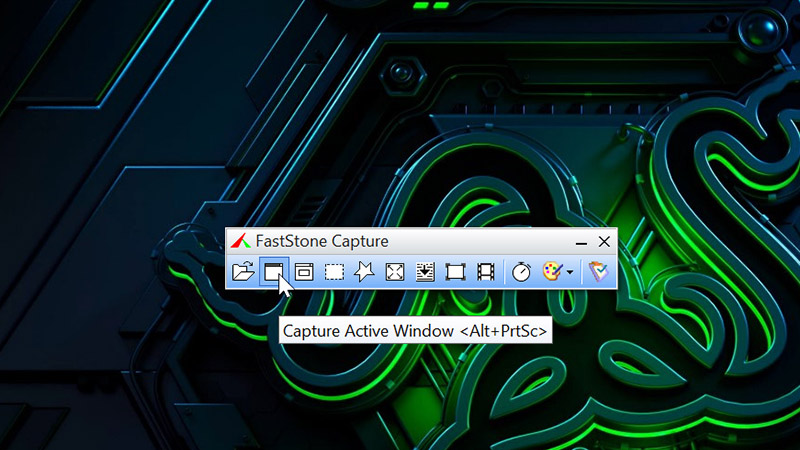
Task: Click the red-green FastStone logo in the title bar
Action: [240, 241]
